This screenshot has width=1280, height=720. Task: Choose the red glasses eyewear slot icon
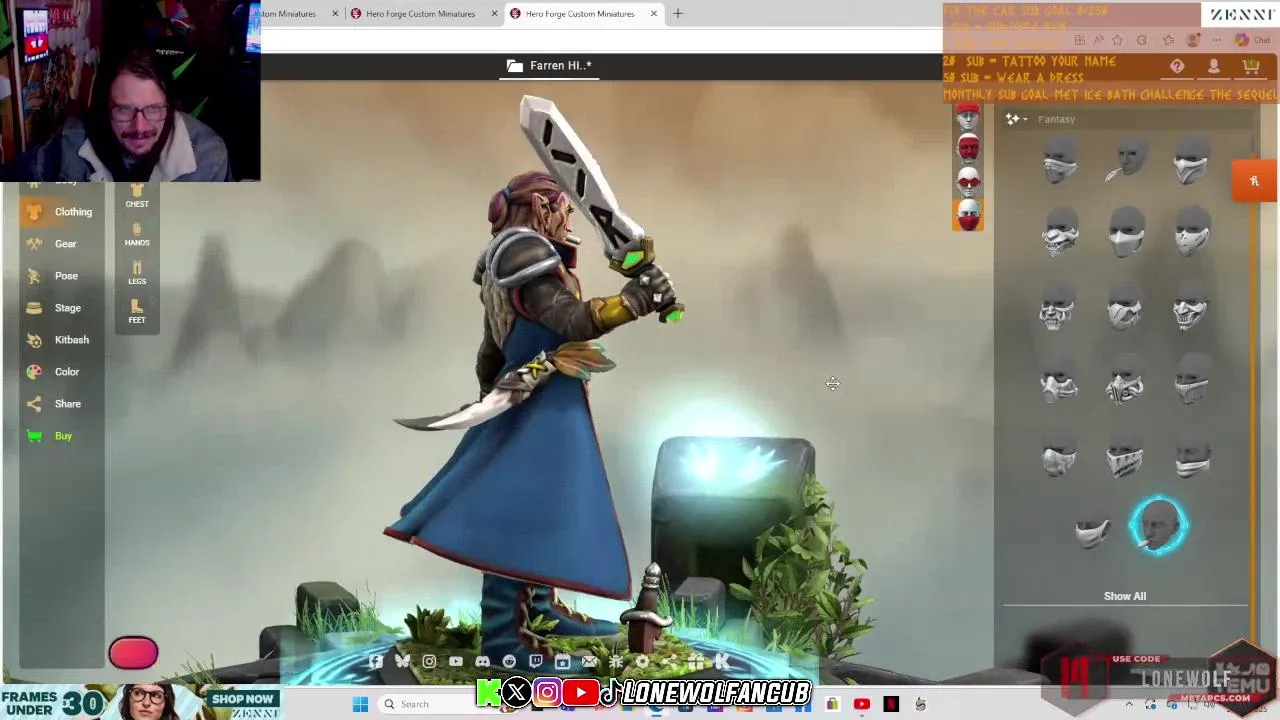[x=968, y=181]
